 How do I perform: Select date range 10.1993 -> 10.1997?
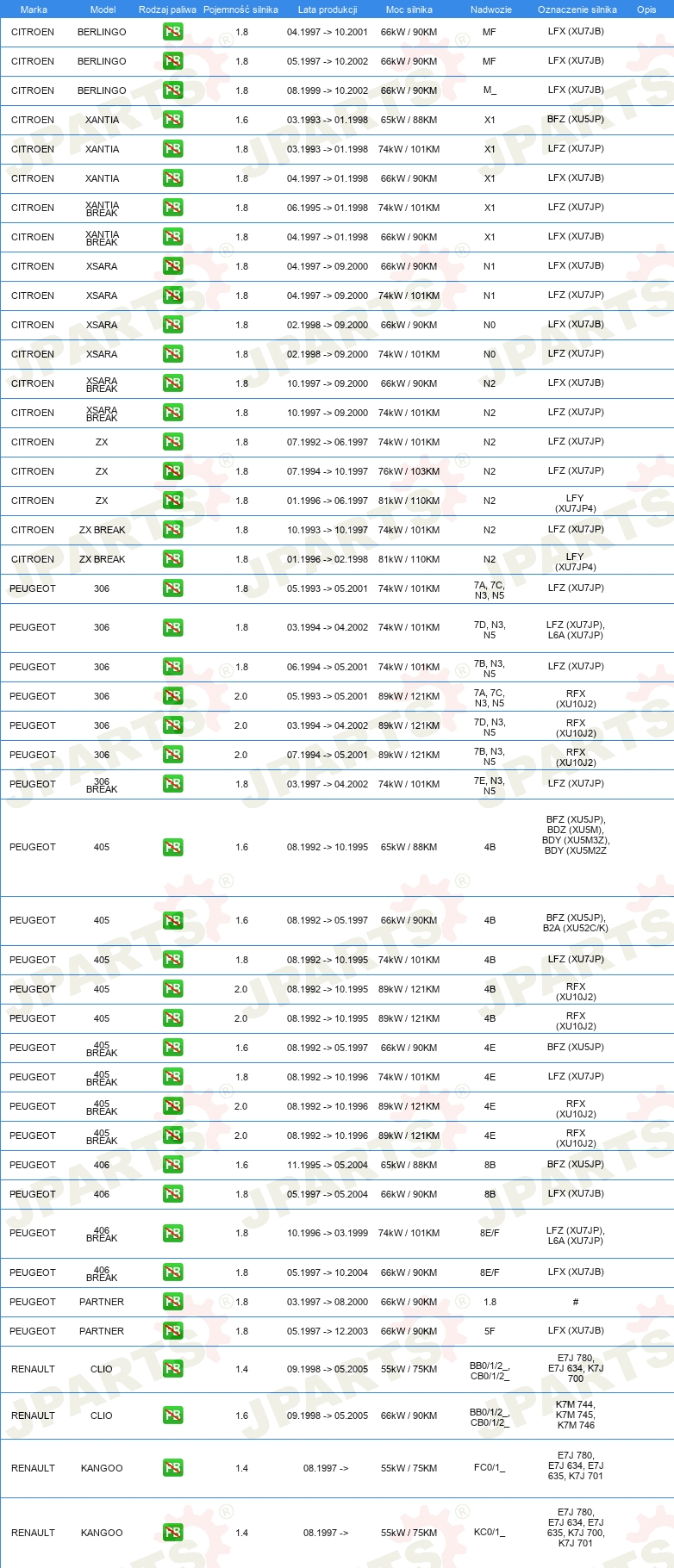328,530
